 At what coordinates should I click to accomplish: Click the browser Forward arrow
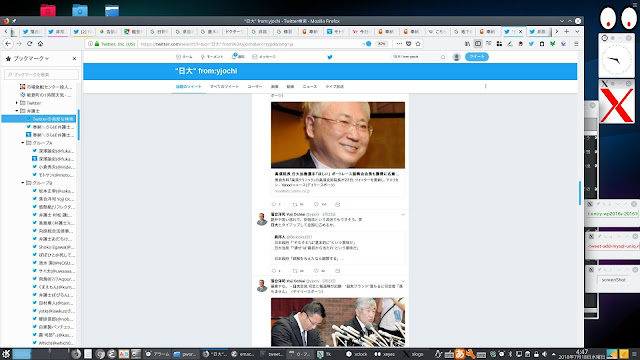point(19,44)
